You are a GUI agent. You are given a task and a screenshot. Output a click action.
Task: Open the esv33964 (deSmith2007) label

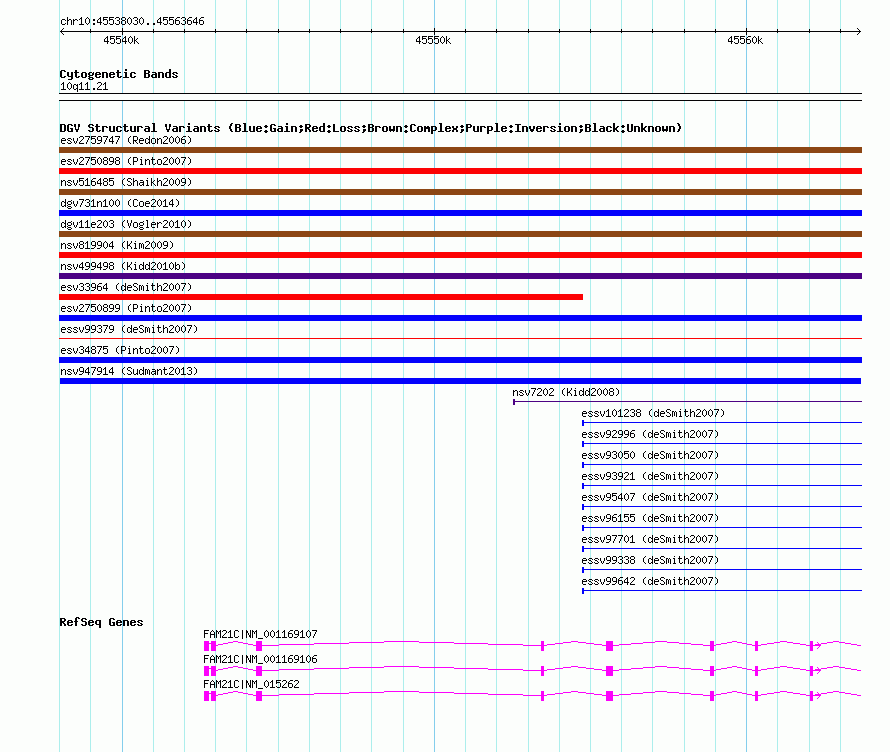click(x=126, y=287)
